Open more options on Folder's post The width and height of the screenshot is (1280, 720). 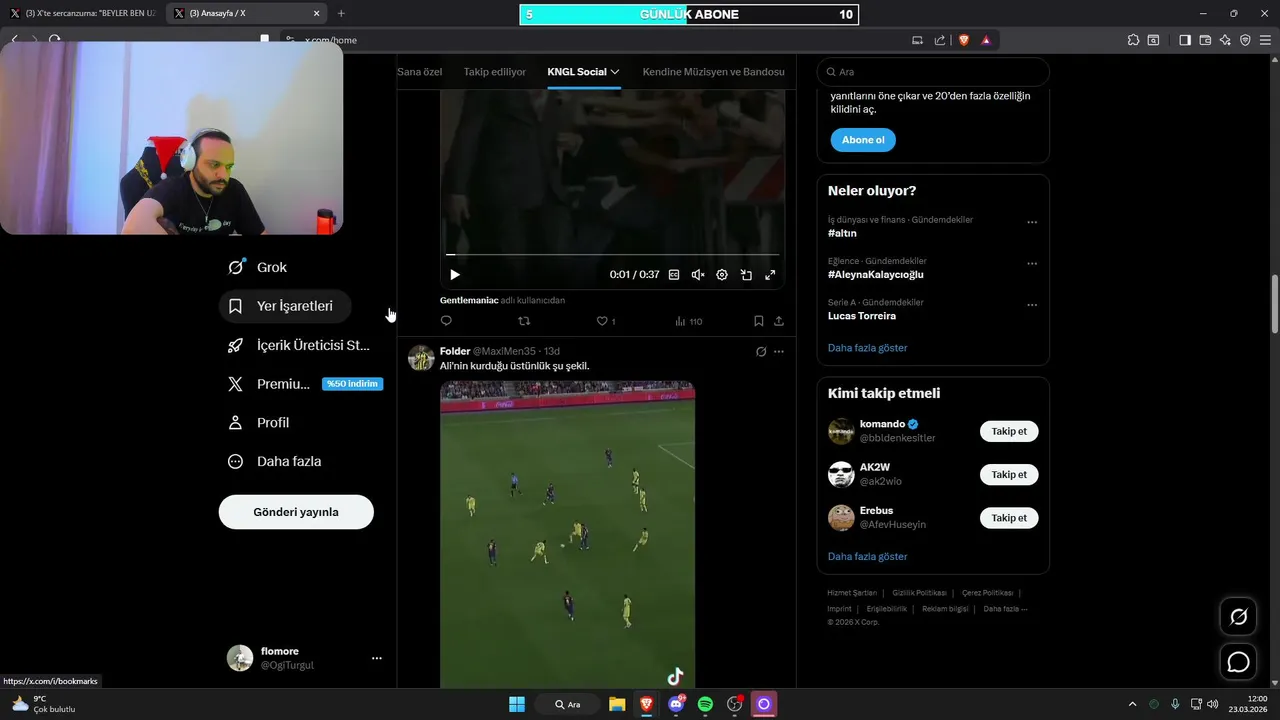[779, 352]
